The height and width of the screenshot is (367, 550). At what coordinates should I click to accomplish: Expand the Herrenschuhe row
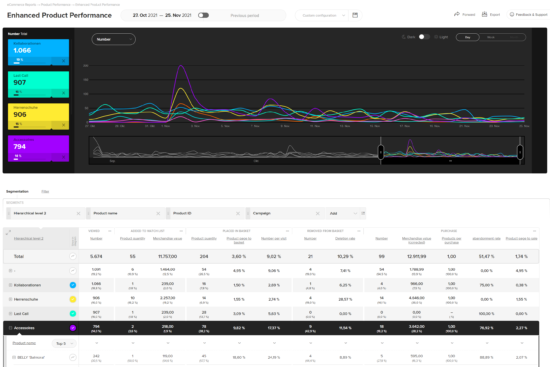click(10, 299)
